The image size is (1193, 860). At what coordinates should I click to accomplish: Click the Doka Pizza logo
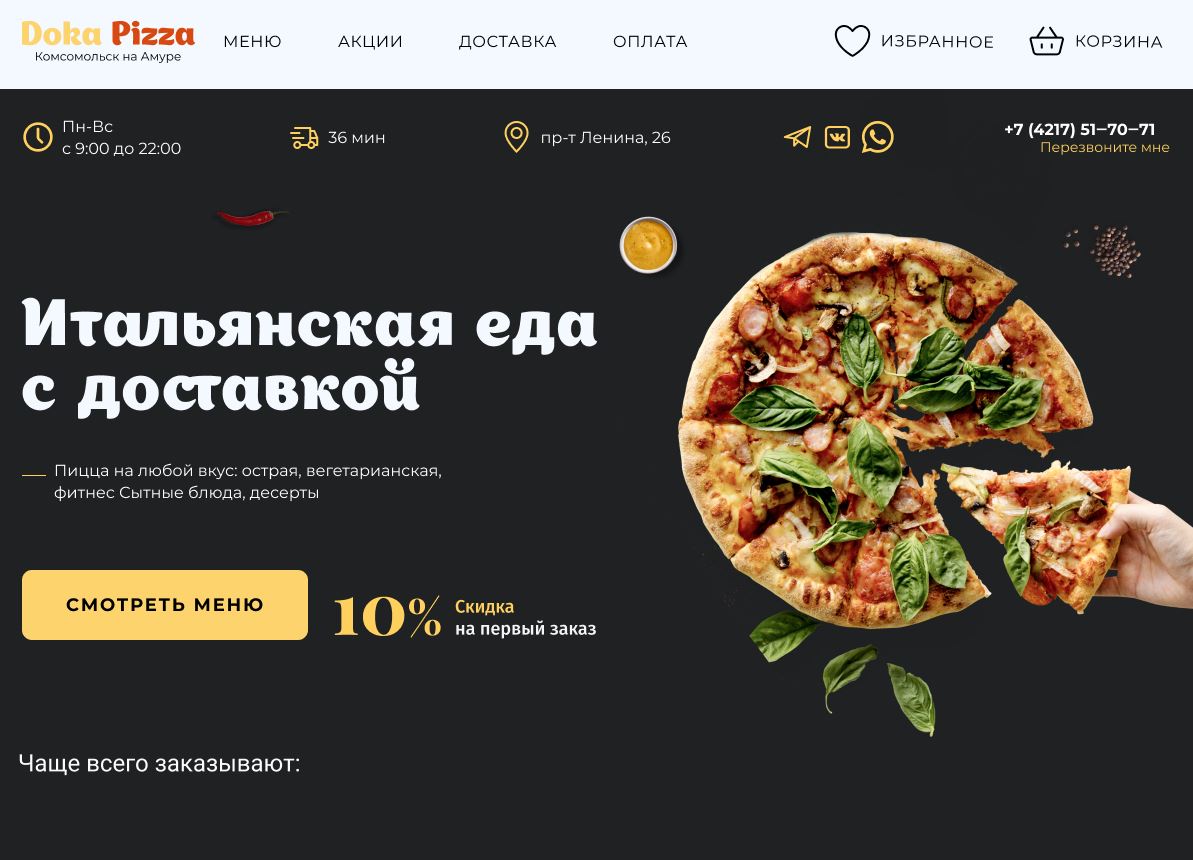tap(108, 41)
